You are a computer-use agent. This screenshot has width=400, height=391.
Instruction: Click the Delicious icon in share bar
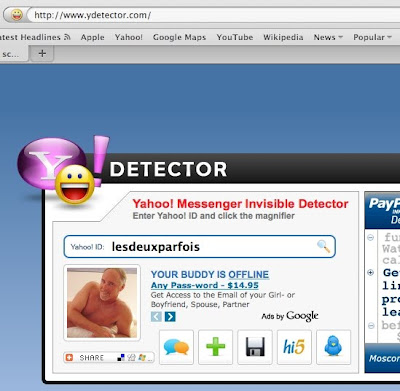(x=121, y=358)
